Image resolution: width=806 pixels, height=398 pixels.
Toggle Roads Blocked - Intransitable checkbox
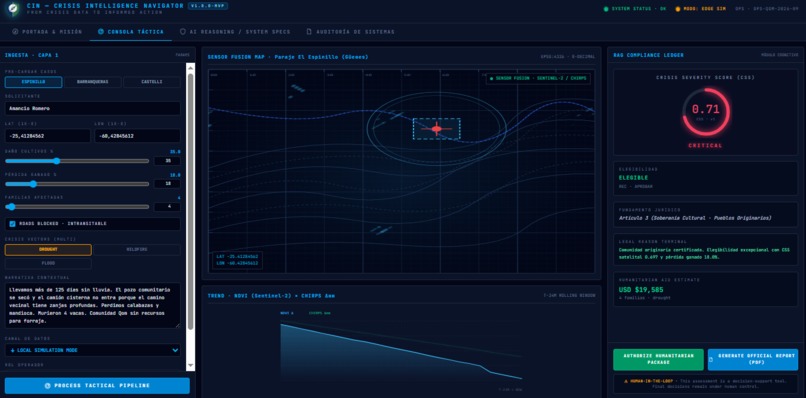(13, 224)
